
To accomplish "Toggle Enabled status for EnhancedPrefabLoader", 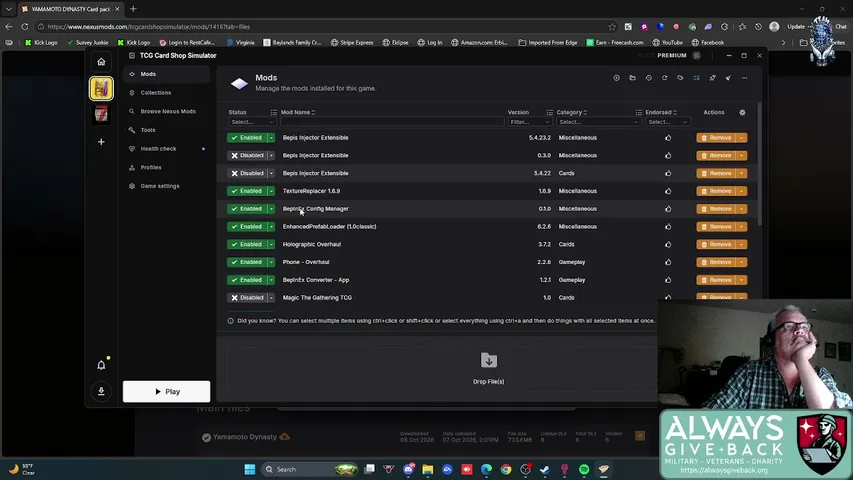I will click(x=246, y=226).
